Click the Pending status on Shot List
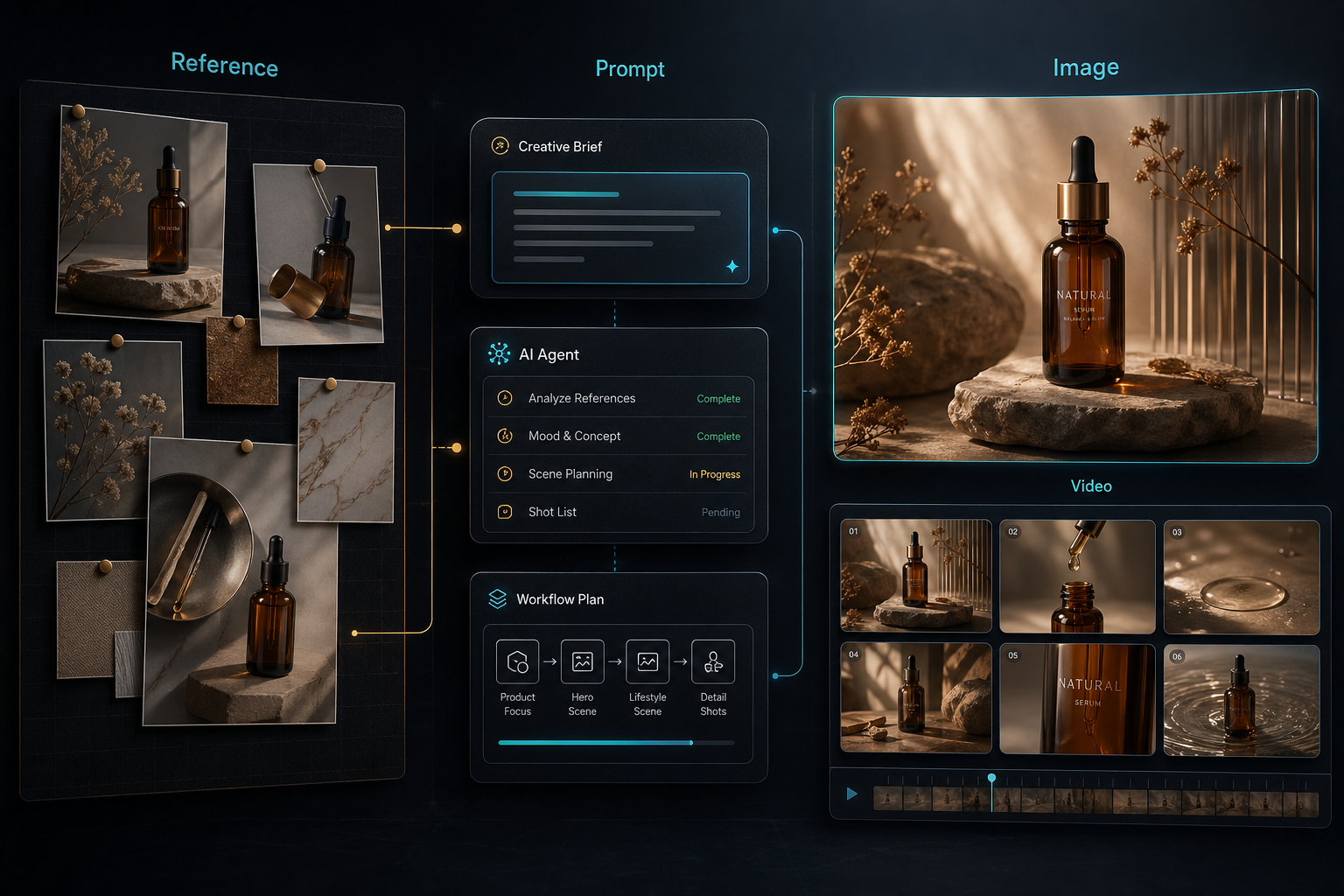The width and height of the screenshot is (1344, 896). [x=720, y=513]
